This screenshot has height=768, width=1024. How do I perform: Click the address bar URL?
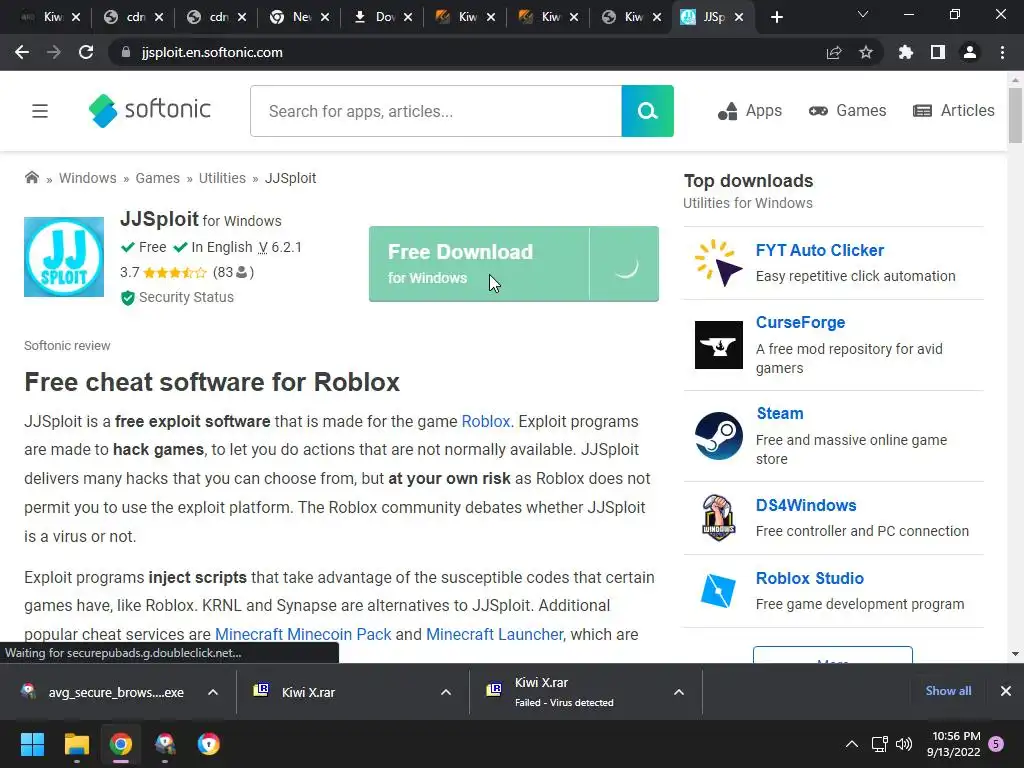pos(212,52)
